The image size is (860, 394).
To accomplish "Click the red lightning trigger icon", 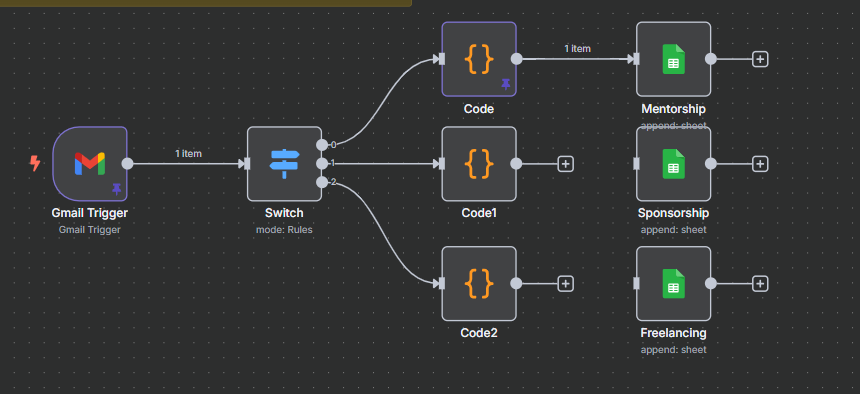I will coord(35,163).
